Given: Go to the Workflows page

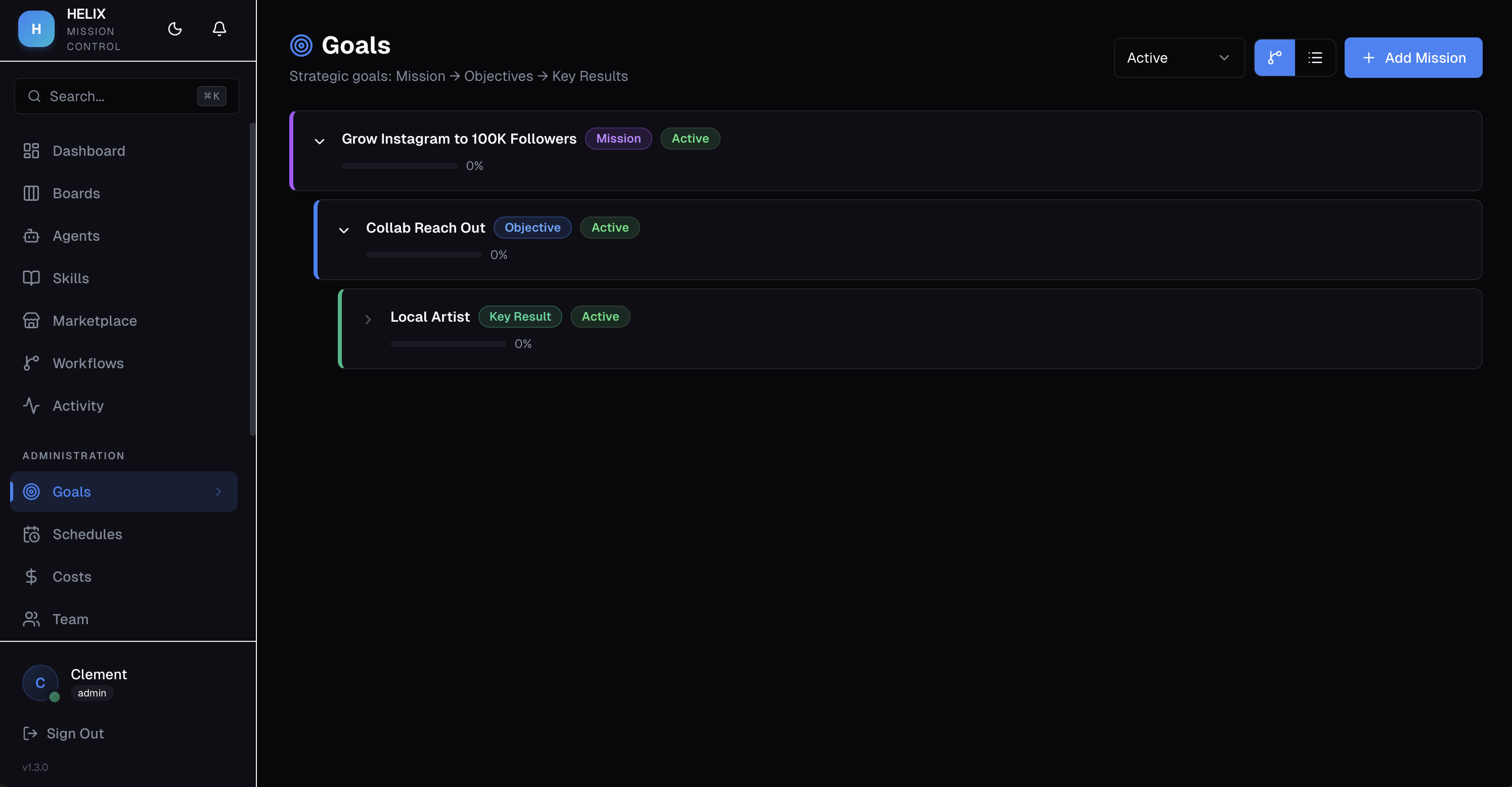Looking at the screenshot, I should (x=88, y=363).
